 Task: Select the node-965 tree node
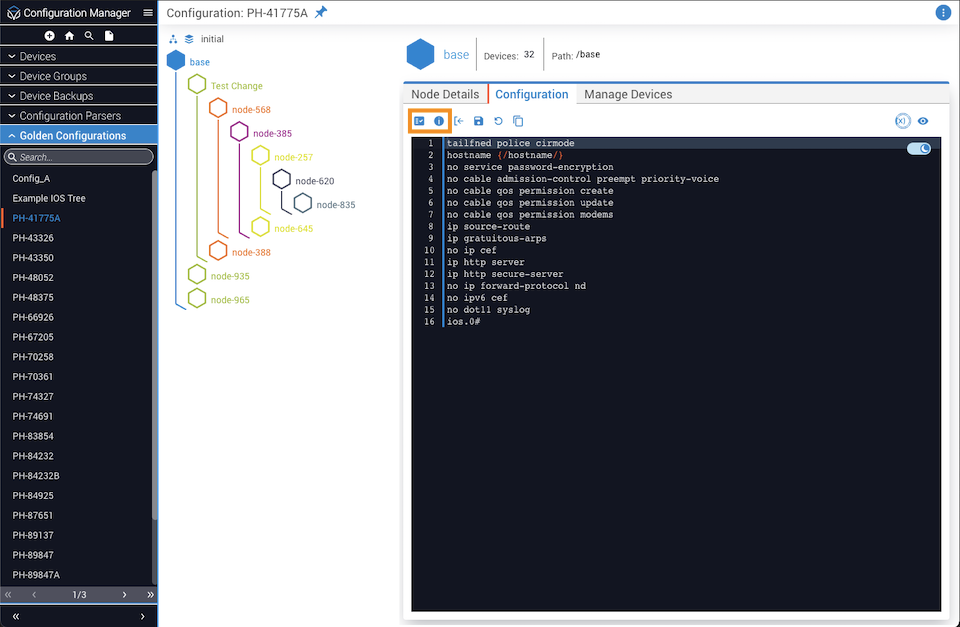(x=197, y=299)
